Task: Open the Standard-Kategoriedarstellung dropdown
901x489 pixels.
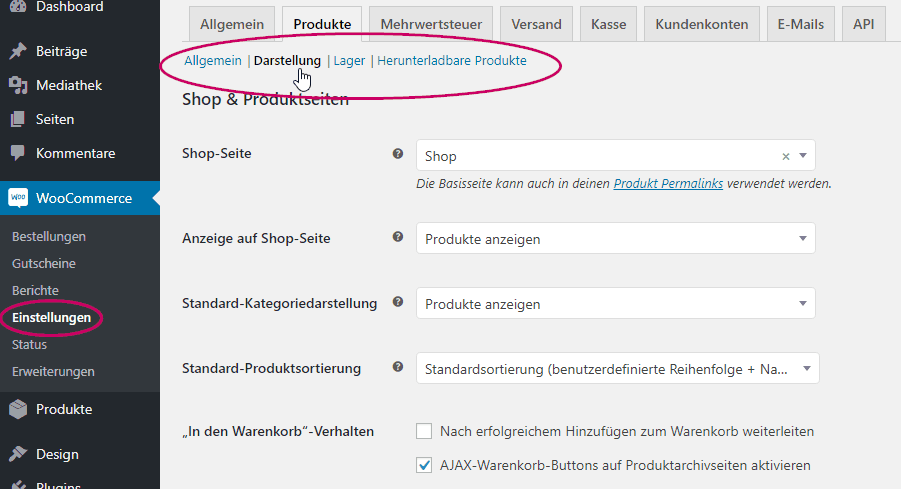Action: (x=615, y=303)
